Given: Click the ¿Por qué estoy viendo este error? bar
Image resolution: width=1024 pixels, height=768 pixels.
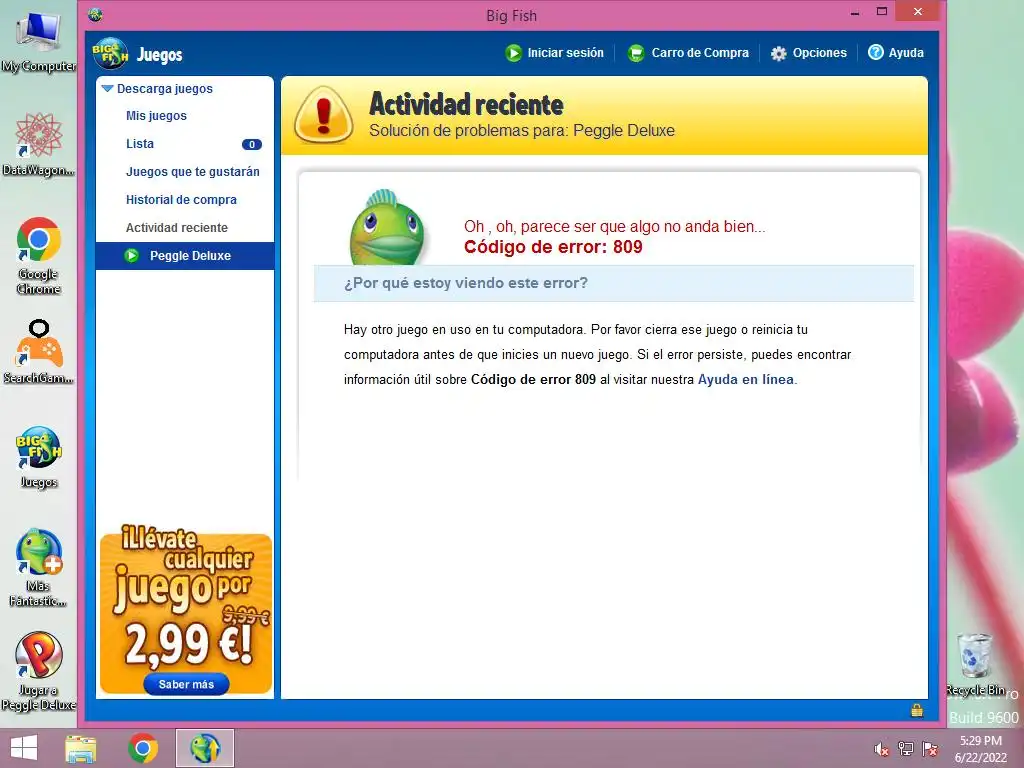Looking at the screenshot, I should (x=613, y=283).
